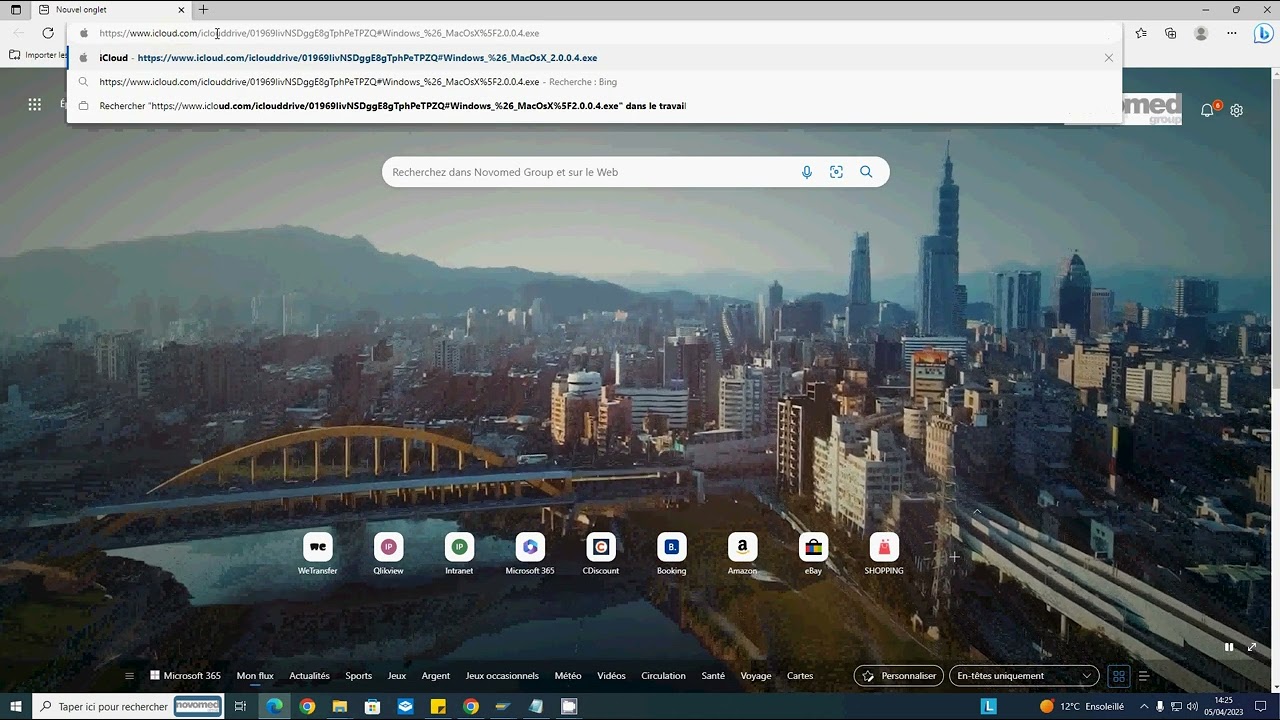Screen dimensions: 1280x720
Task: Select the Jeux tab
Action: tap(397, 676)
